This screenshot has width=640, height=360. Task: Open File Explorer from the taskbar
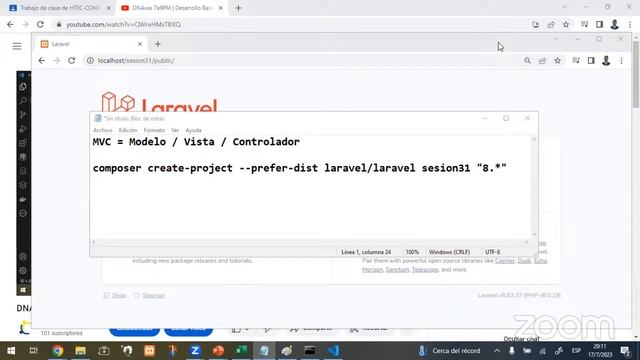click(80, 351)
